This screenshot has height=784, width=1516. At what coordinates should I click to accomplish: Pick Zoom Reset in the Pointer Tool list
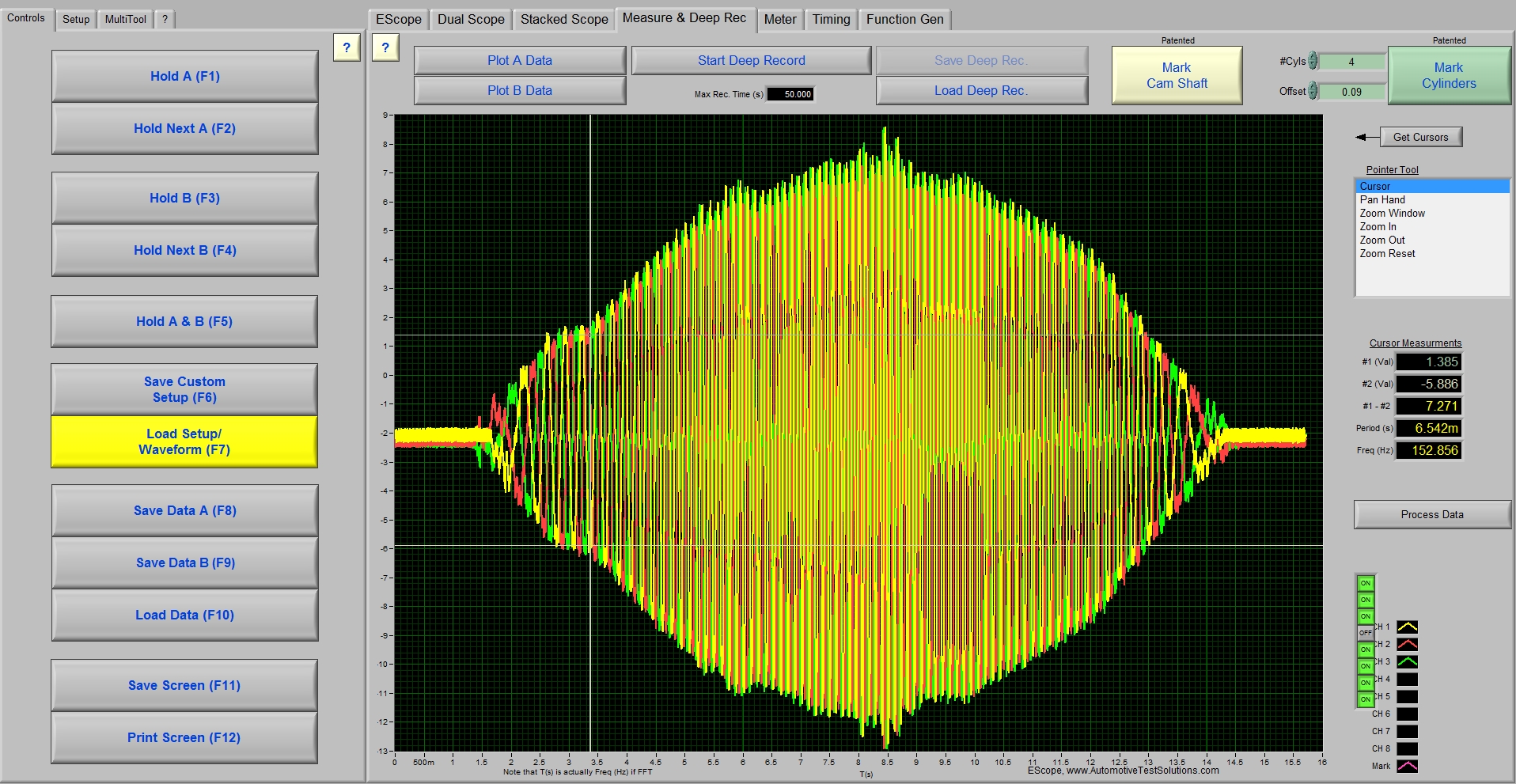[x=1387, y=254]
